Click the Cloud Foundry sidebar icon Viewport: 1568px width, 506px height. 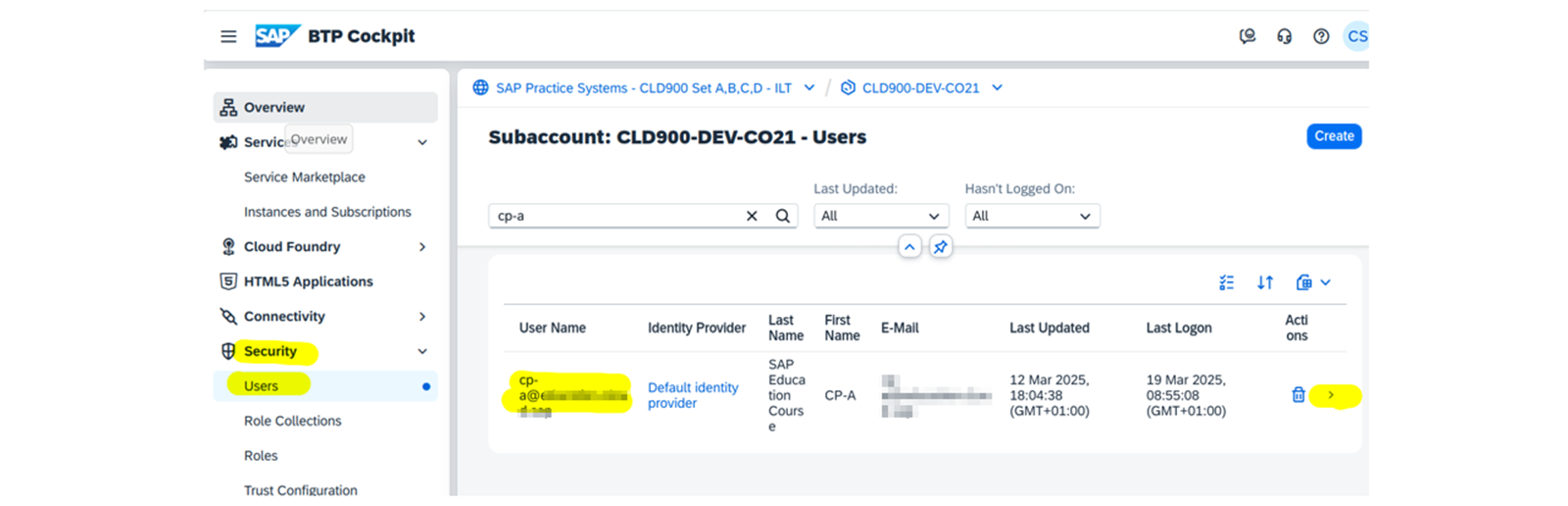pos(228,246)
